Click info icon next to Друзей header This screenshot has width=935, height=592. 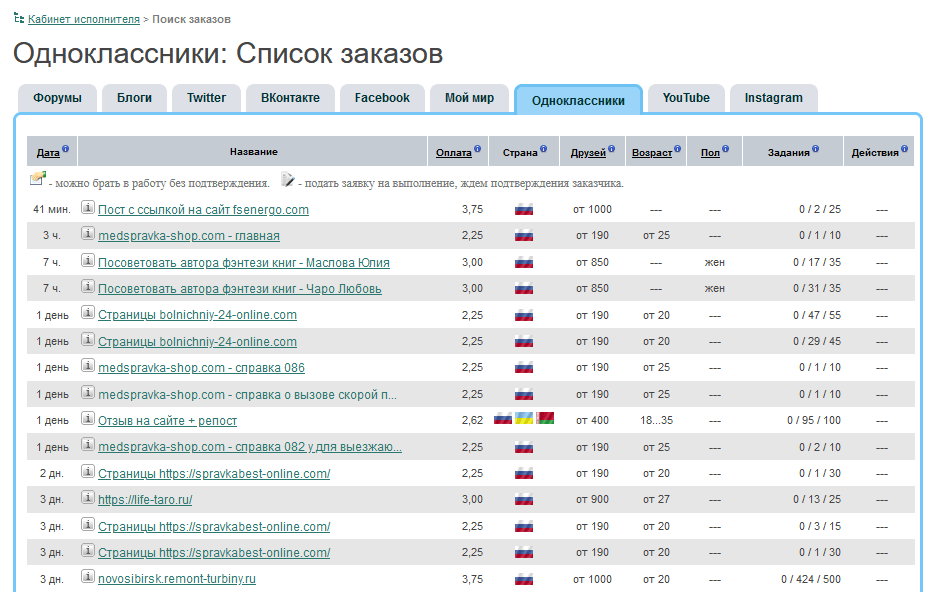tap(613, 150)
